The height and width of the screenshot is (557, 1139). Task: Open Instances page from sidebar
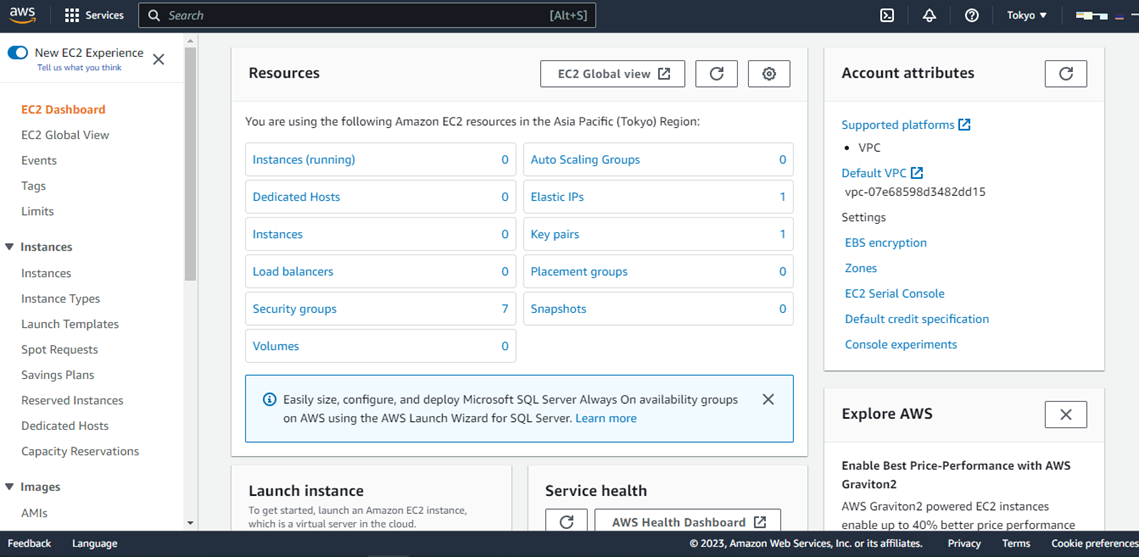tap(46, 273)
